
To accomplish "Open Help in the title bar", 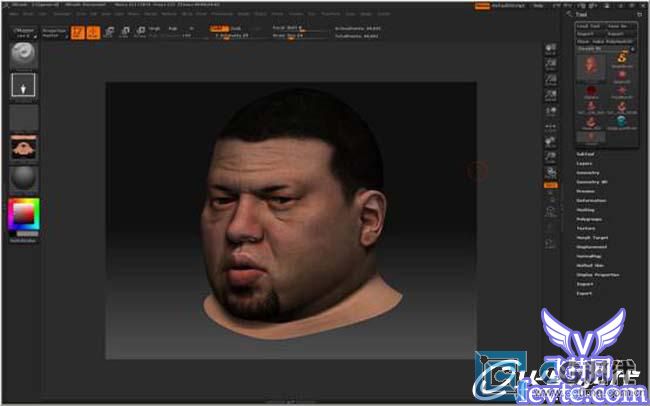I will pyautogui.click(x=538, y=6).
